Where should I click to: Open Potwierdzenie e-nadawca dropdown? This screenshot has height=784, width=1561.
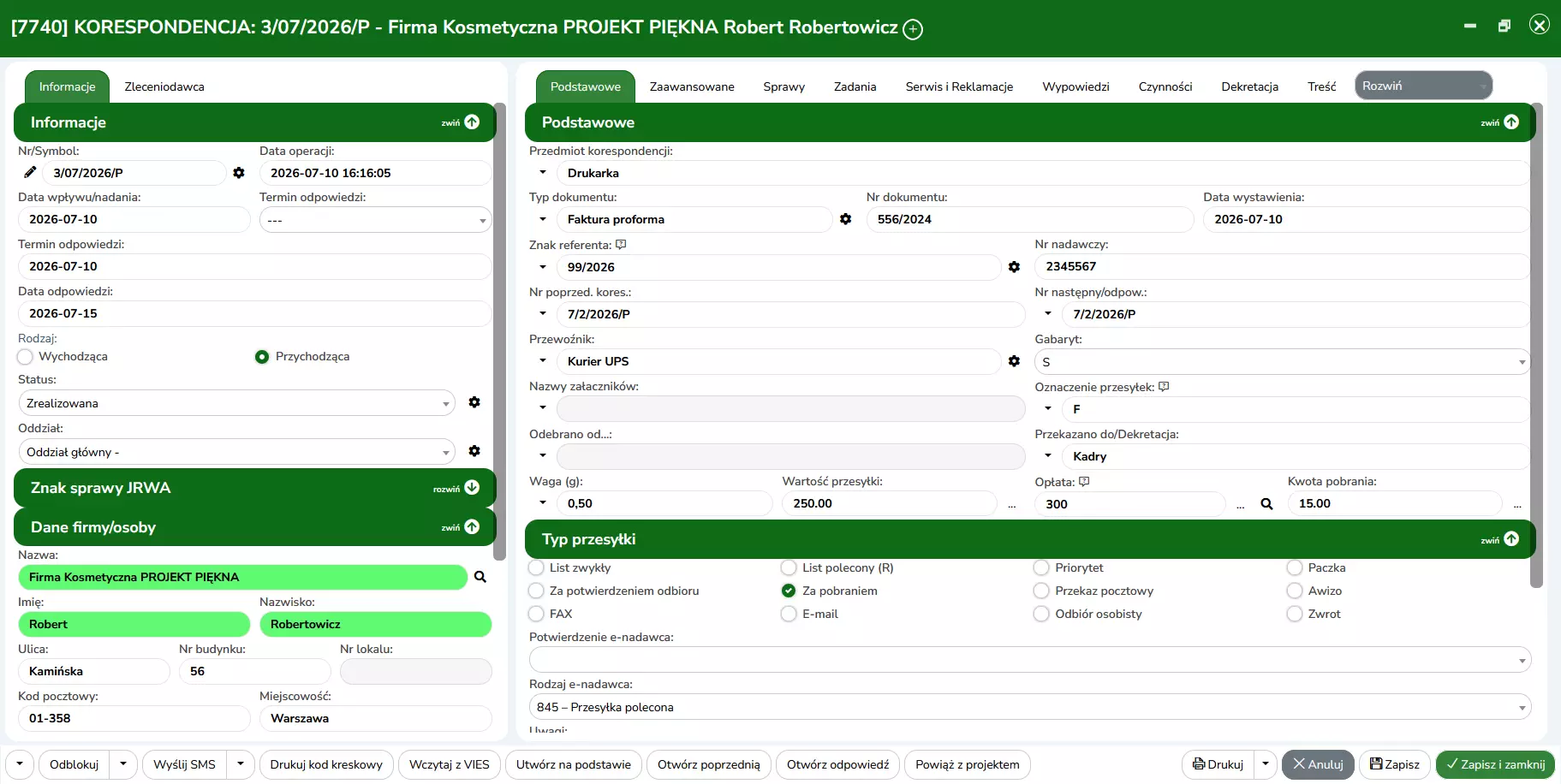point(1030,660)
